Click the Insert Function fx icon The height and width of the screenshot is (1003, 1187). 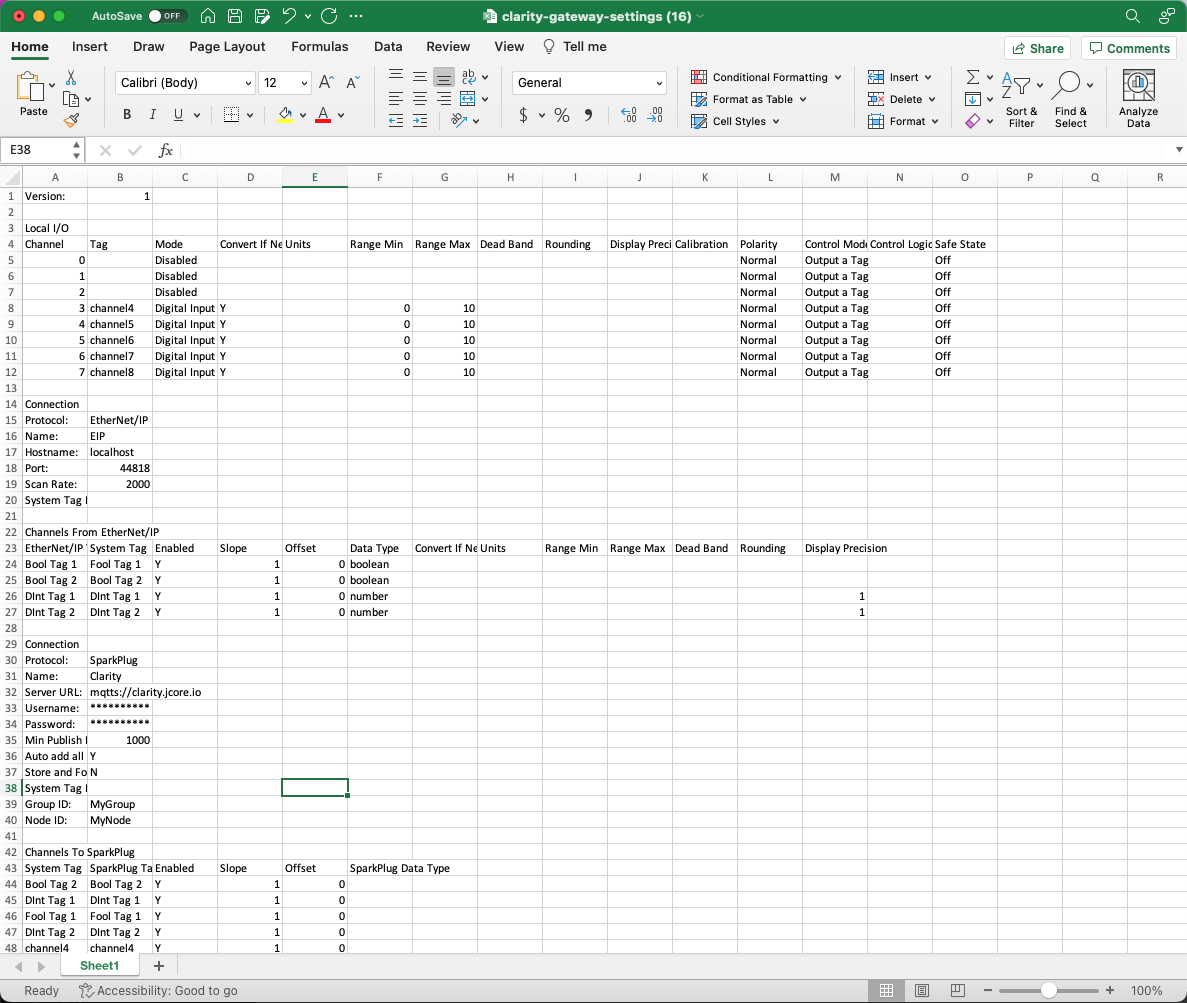point(166,150)
